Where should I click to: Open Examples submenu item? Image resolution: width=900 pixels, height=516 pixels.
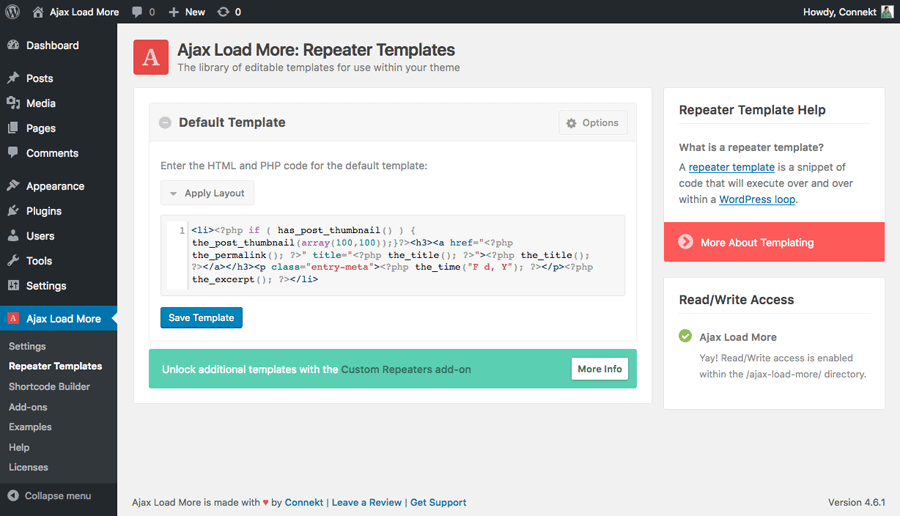pyautogui.click(x=30, y=427)
